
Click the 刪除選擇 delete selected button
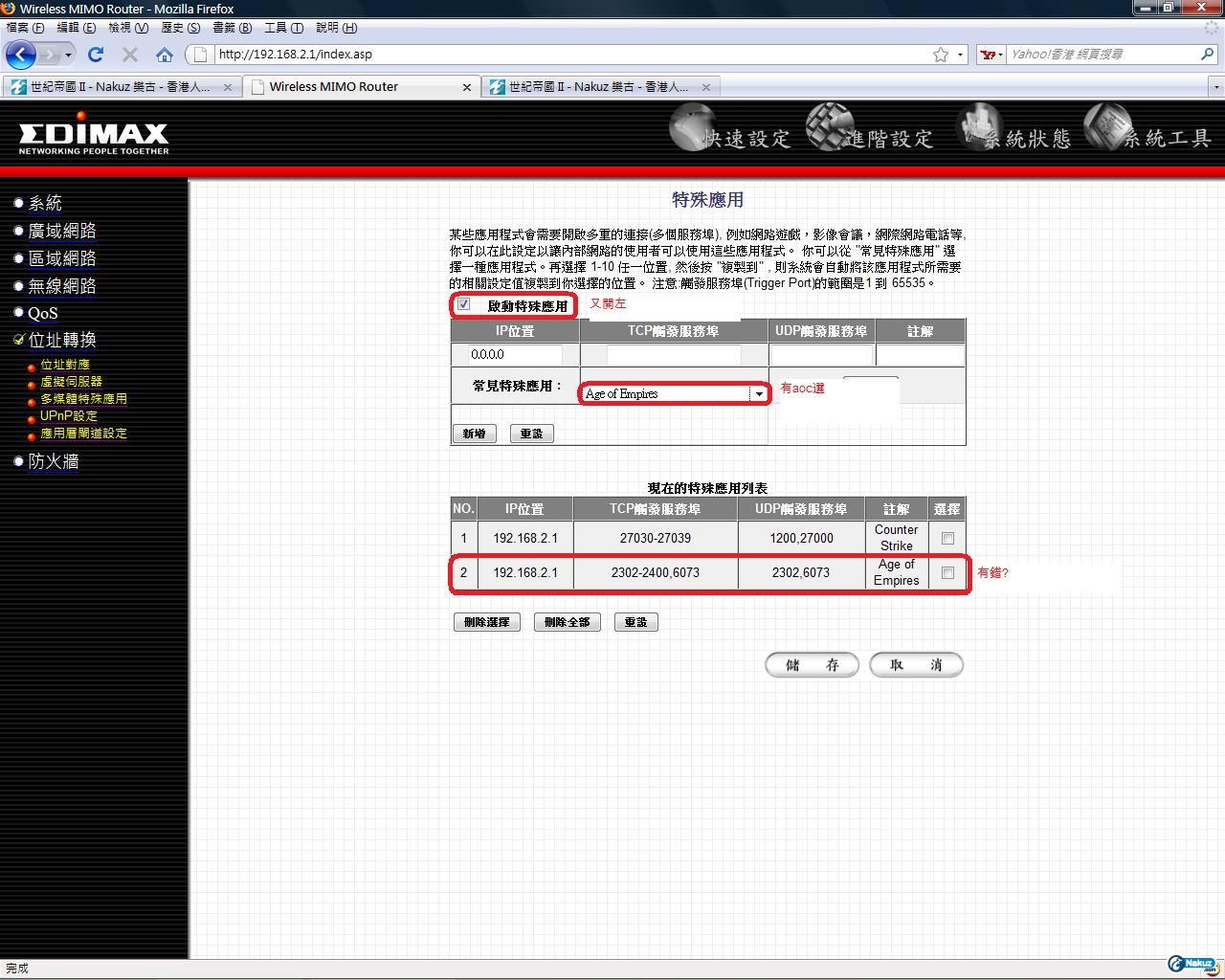tap(486, 622)
